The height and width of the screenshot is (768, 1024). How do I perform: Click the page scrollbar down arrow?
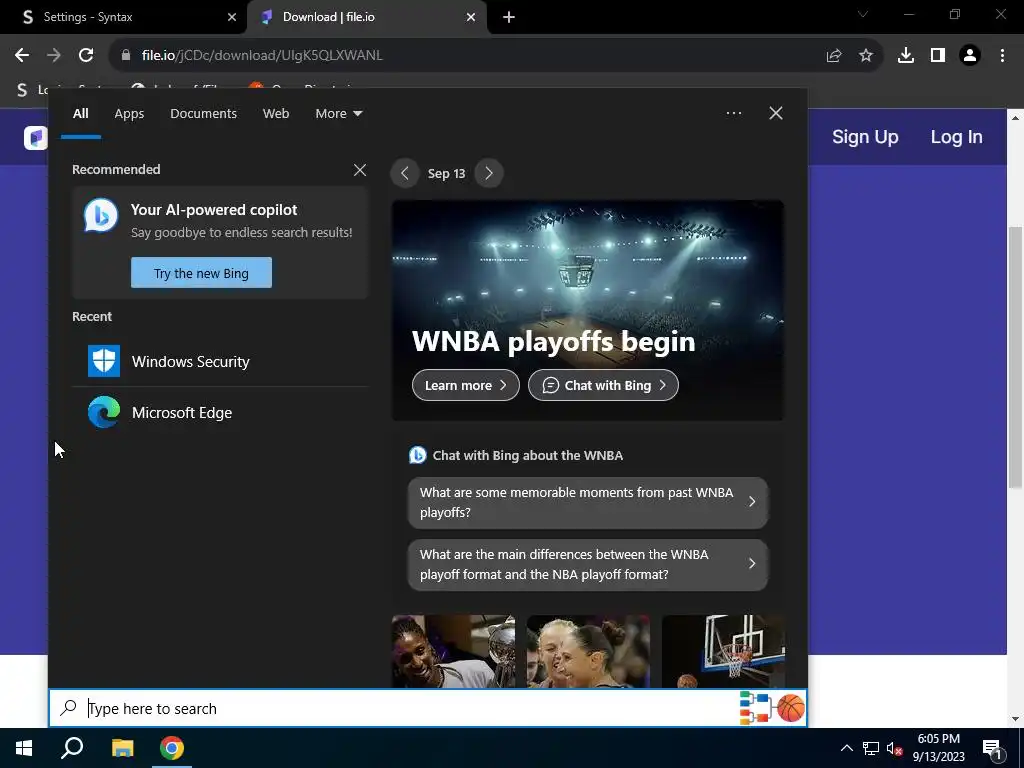[x=1014, y=719]
